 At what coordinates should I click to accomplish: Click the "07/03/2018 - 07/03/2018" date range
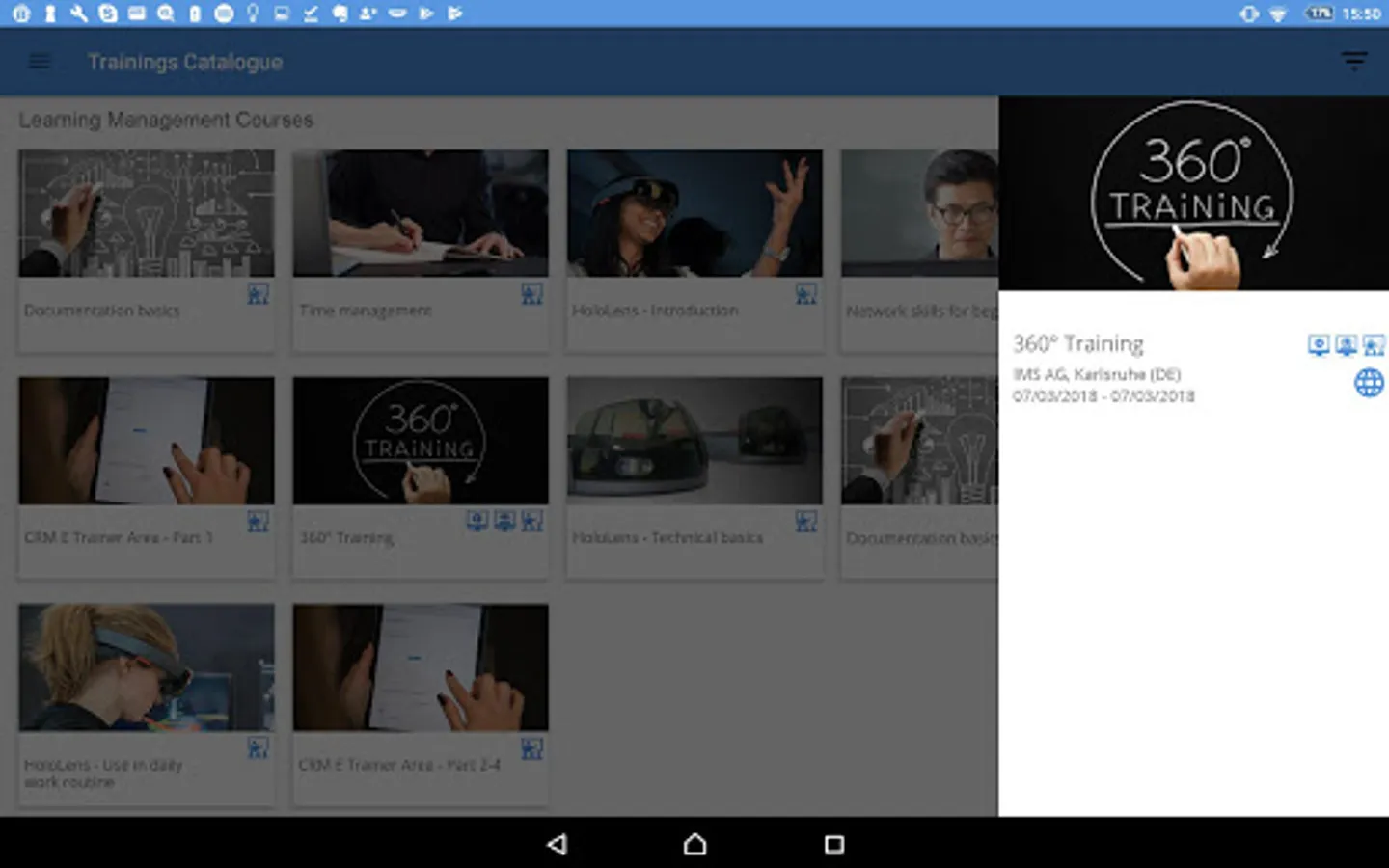coord(1103,395)
